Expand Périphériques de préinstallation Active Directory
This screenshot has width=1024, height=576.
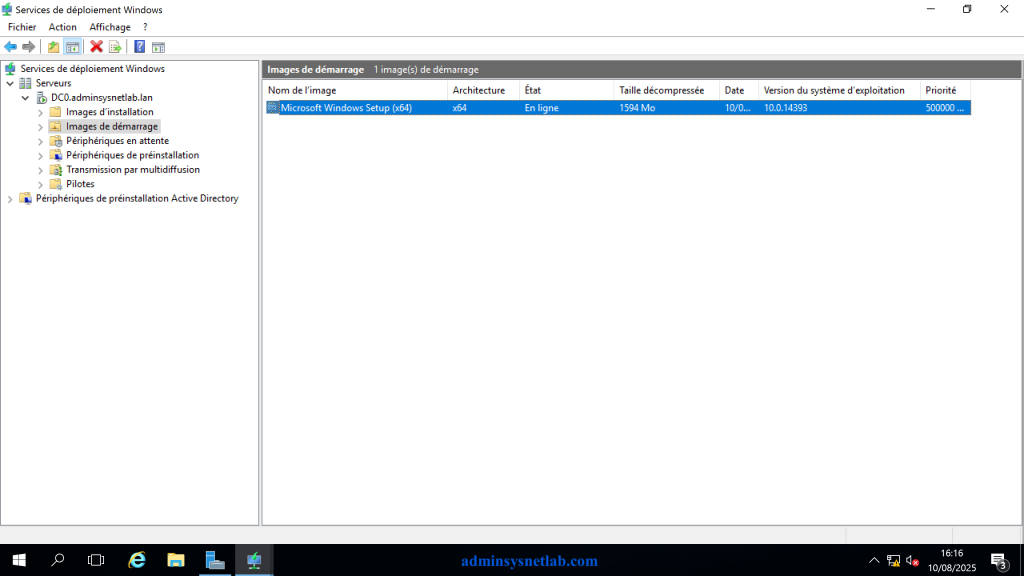(x=10, y=199)
